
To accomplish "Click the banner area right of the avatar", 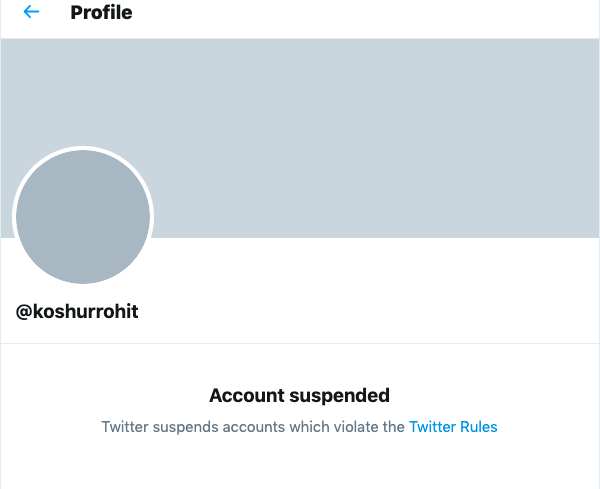I will [380, 190].
